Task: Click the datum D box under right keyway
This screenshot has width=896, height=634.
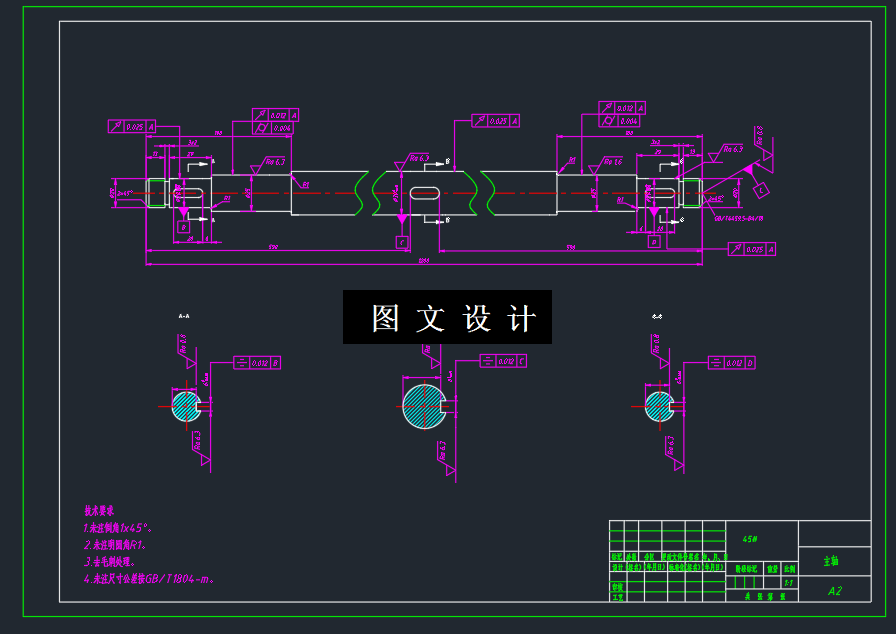Action: coord(654,242)
